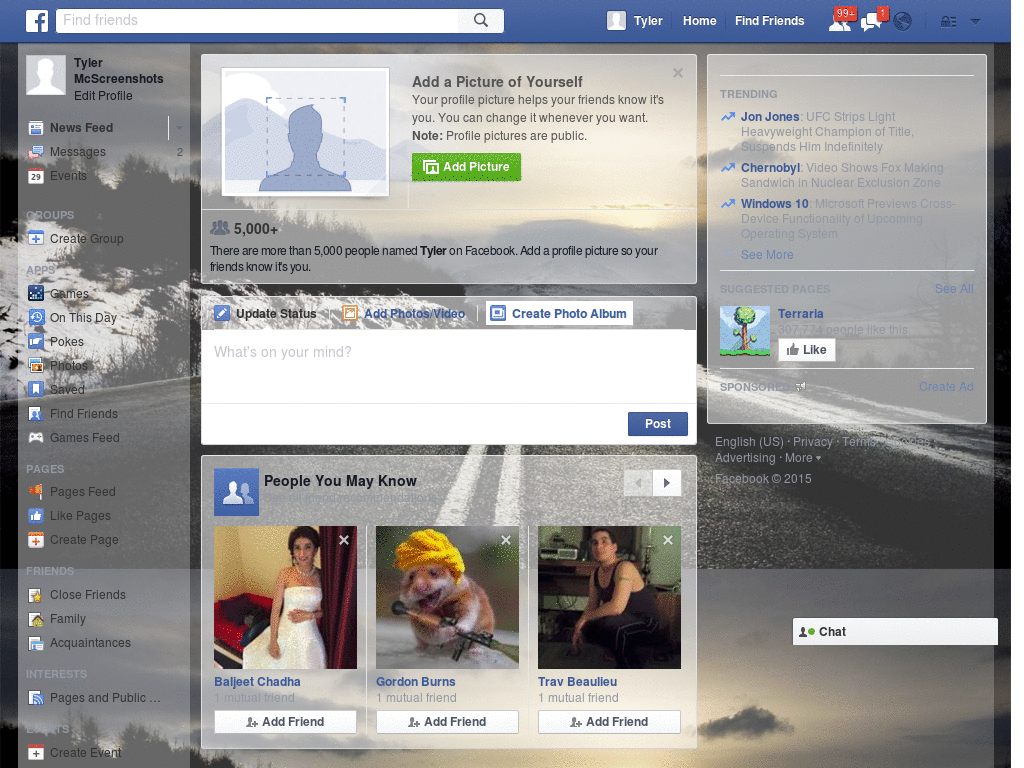The height and width of the screenshot is (768, 1024).
Task: Click Edit Profile link
Action: [x=103, y=96]
